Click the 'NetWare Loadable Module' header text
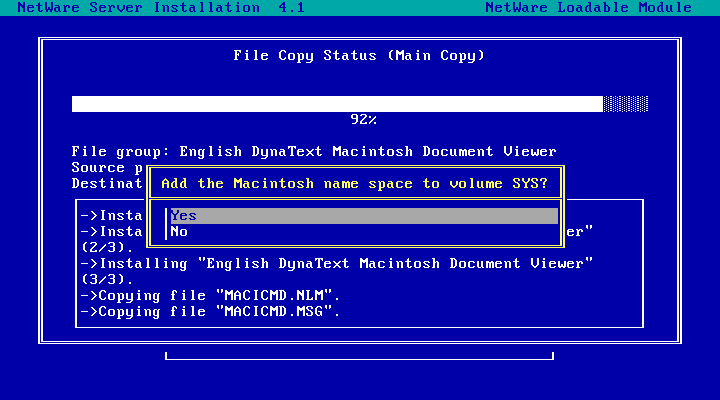The image size is (720, 400). point(588,8)
